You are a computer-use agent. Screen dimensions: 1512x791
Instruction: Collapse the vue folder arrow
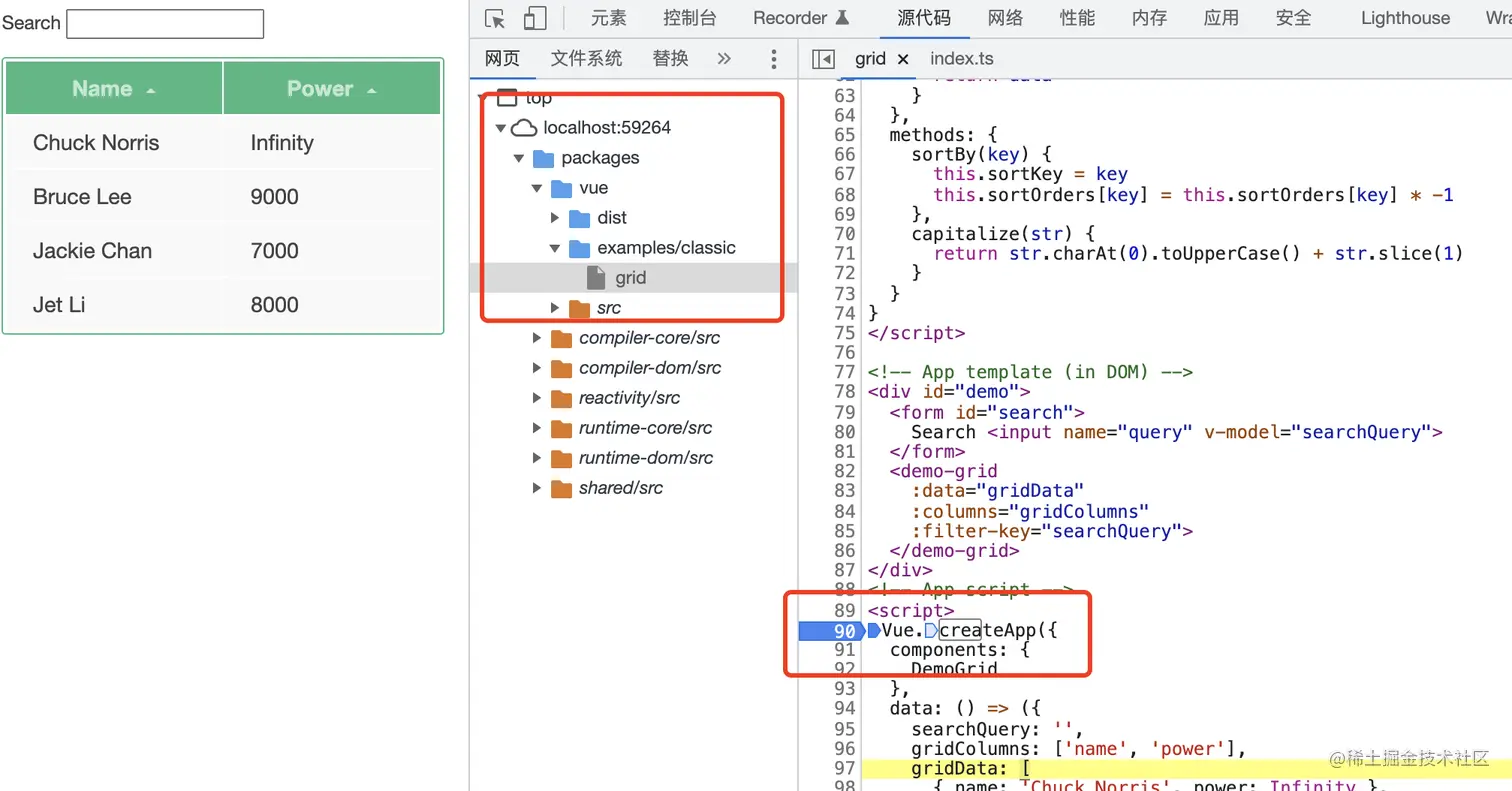coord(537,188)
